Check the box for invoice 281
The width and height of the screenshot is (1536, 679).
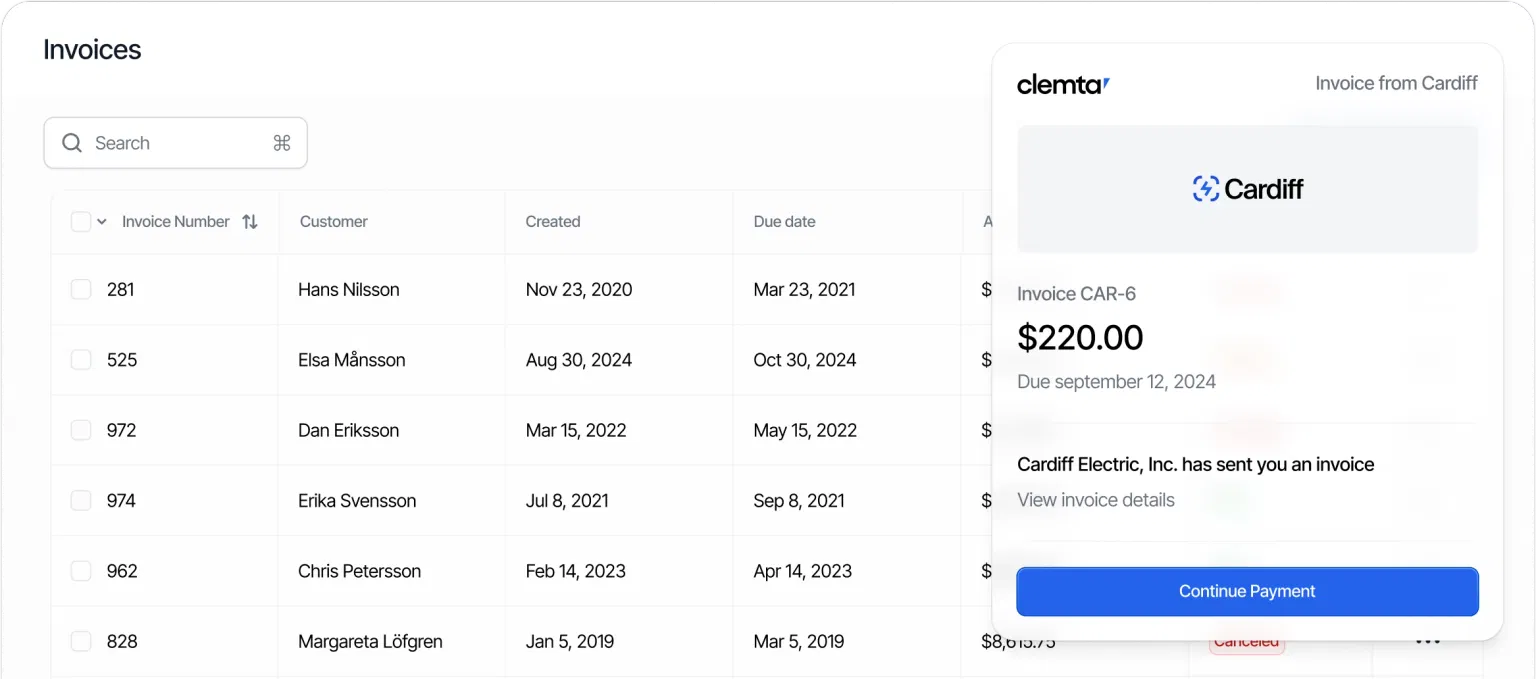(x=81, y=290)
